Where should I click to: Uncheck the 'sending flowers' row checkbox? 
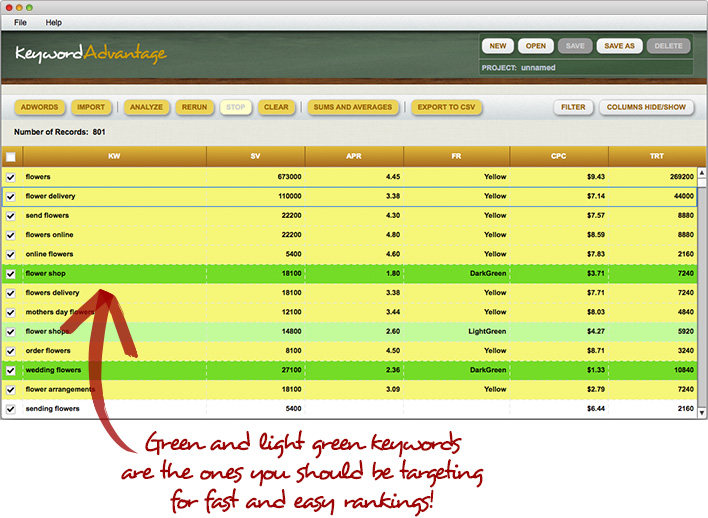click(11, 409)
